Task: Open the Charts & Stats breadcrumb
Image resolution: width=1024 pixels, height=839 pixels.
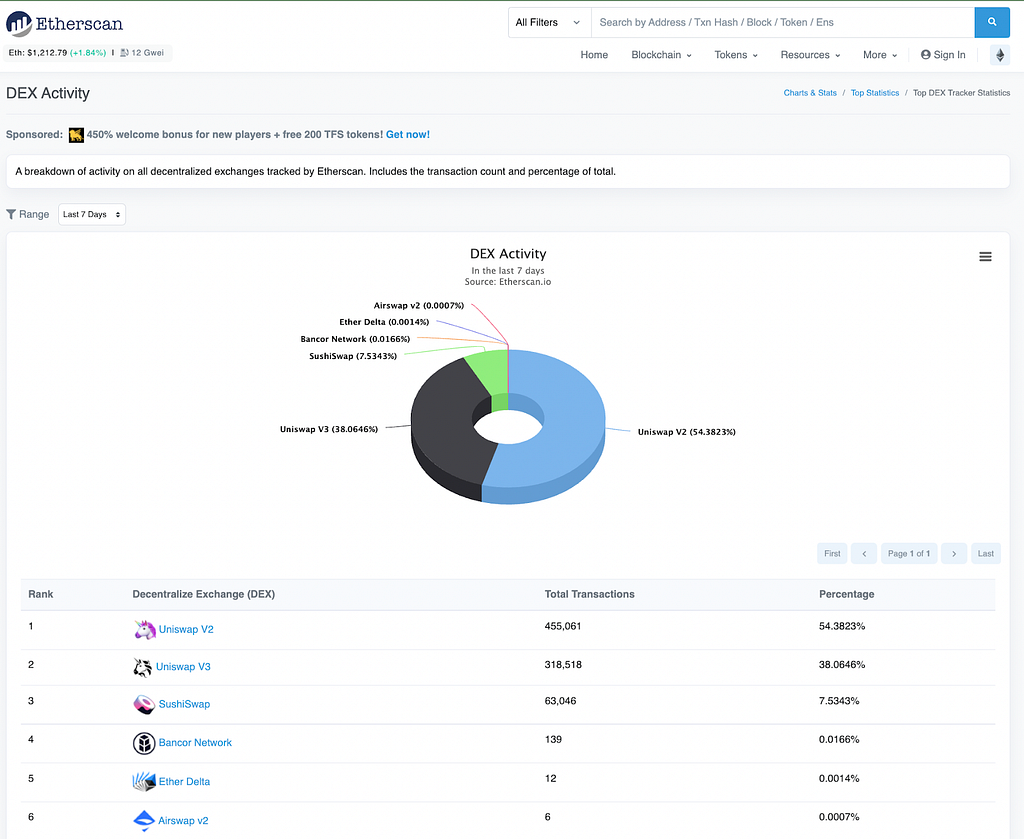Action: [x=810, y=93]
